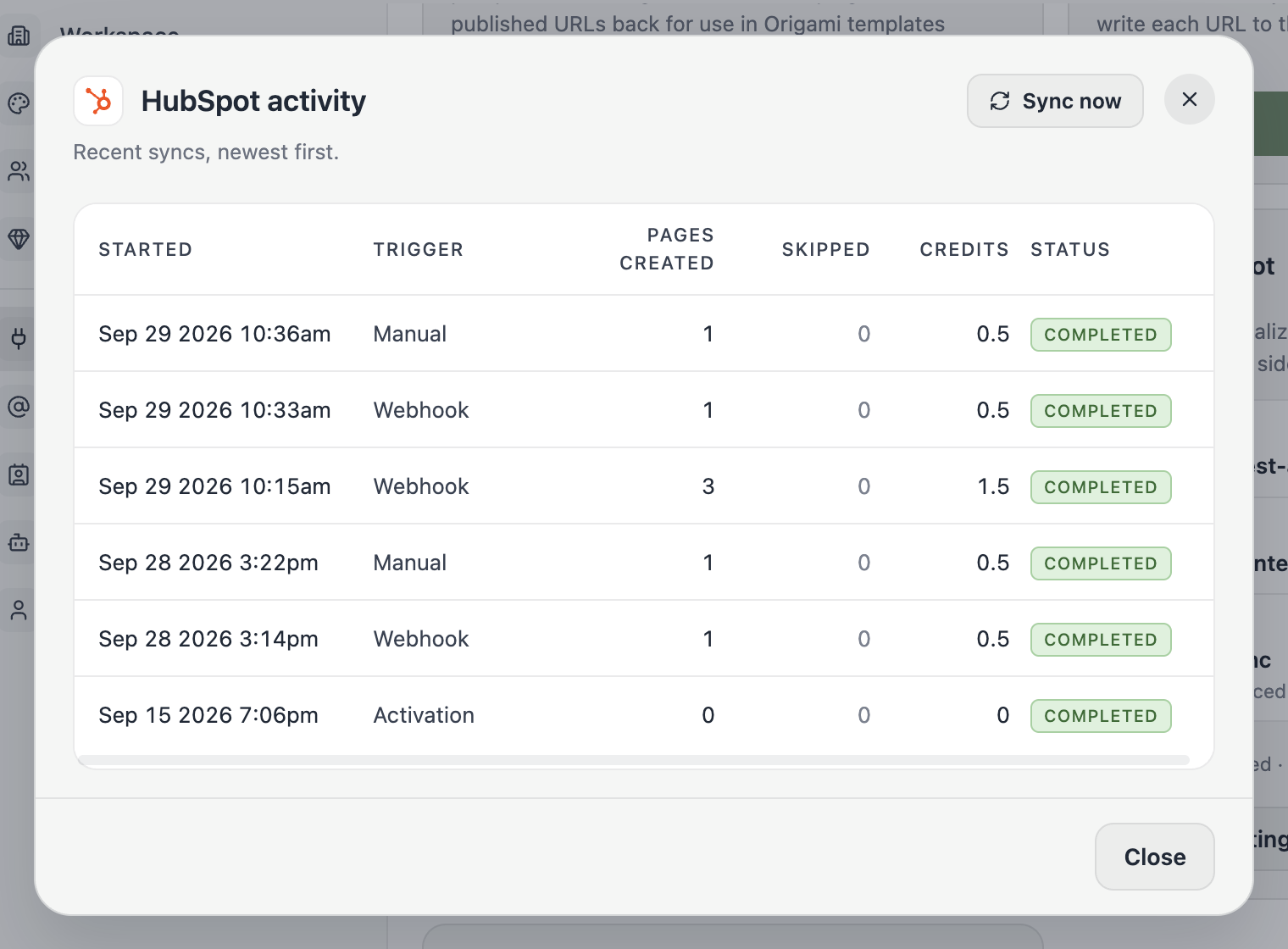Image resolution: width=1288 pixels, height=949 pixels.
Task: Click the HubSpot activity title
Action: [x=253, y=101]
